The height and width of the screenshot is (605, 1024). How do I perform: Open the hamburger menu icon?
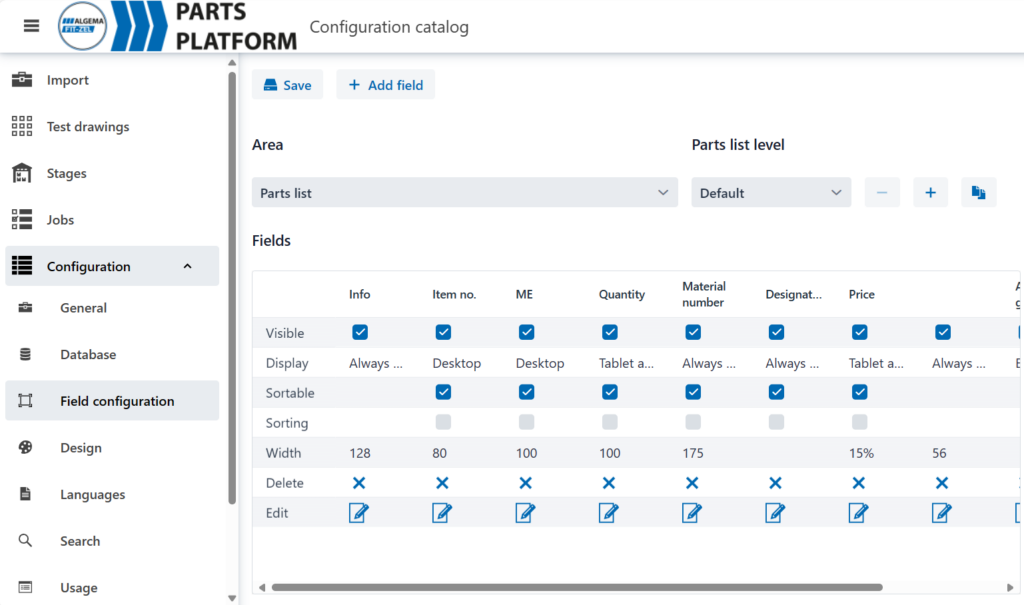click(x=31, y=26)
